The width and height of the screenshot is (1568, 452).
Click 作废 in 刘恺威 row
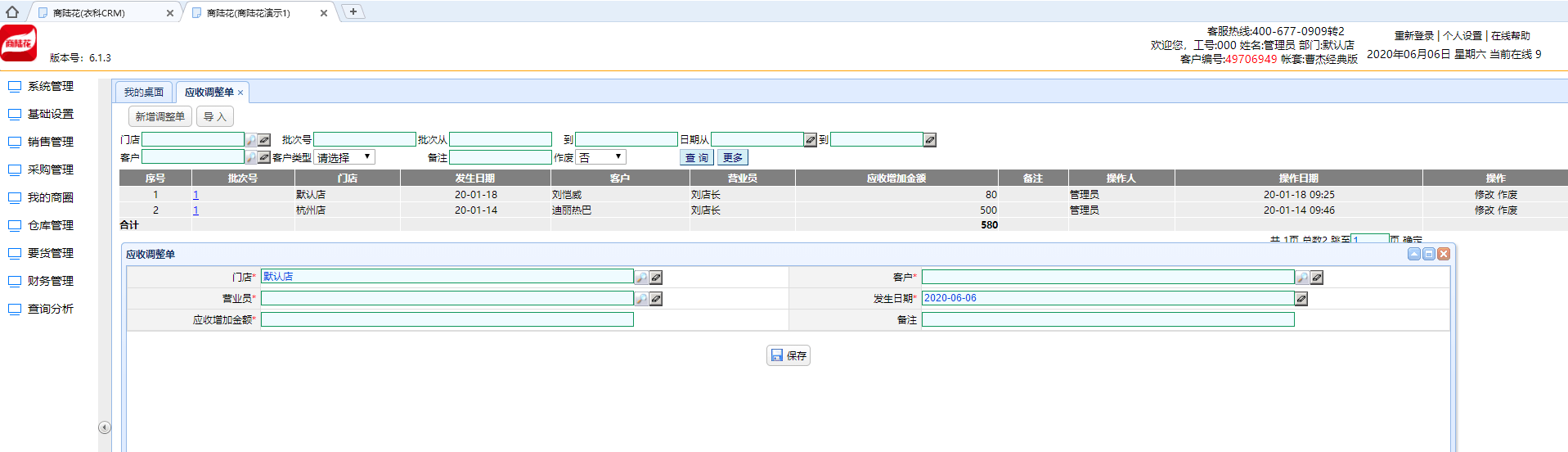click(x=1507, y=195)
